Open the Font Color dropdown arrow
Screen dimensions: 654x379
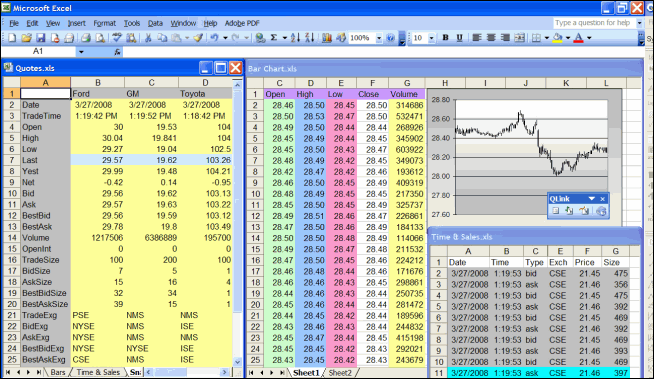pyautogui.click(x=589, y=38)
